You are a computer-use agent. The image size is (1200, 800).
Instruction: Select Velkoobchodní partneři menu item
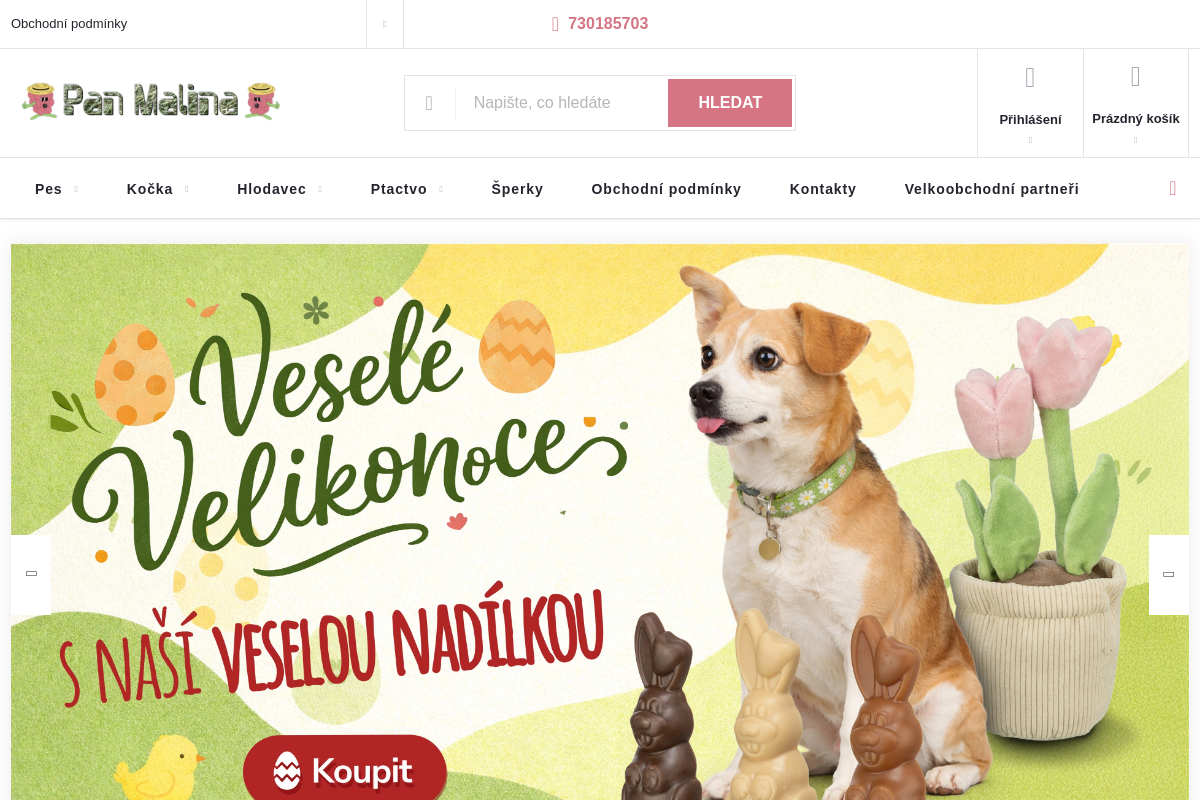click(992, 189)
